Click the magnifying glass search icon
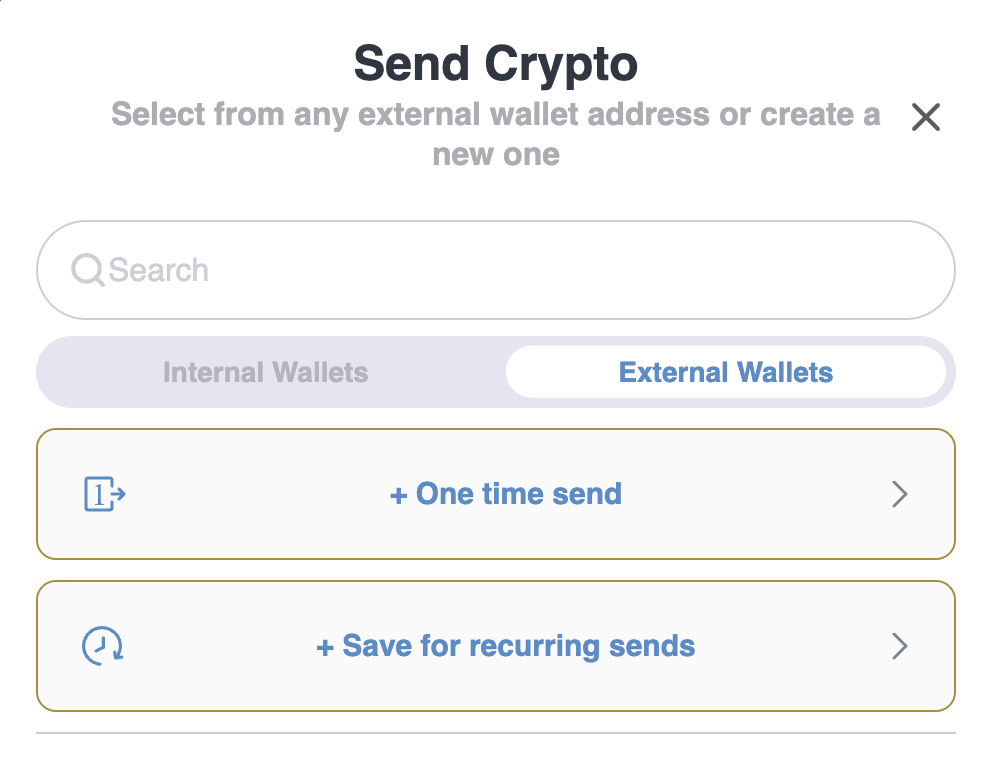 coord(87,270)
